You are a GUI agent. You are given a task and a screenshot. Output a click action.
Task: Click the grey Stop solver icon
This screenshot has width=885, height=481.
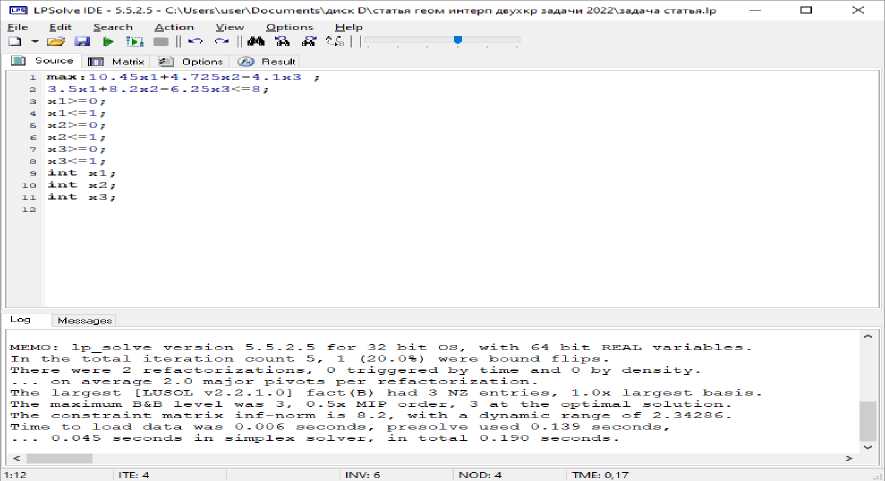coord(161,41)
